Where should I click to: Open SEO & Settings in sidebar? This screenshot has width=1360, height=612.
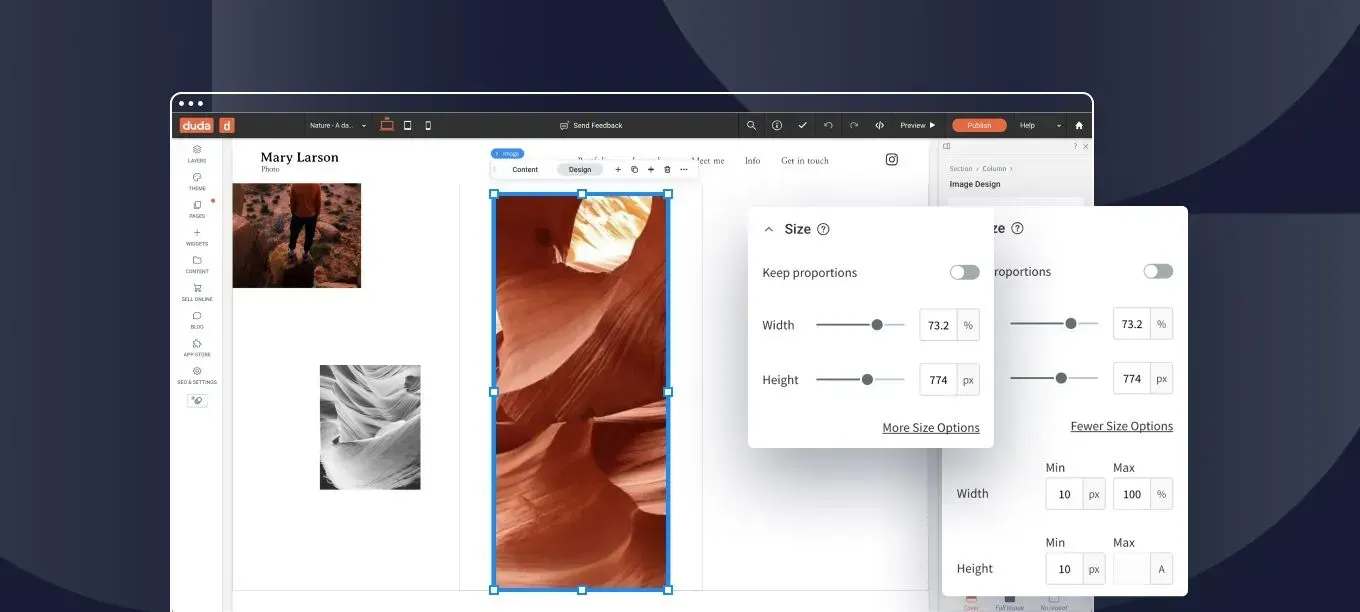point(197,375)
